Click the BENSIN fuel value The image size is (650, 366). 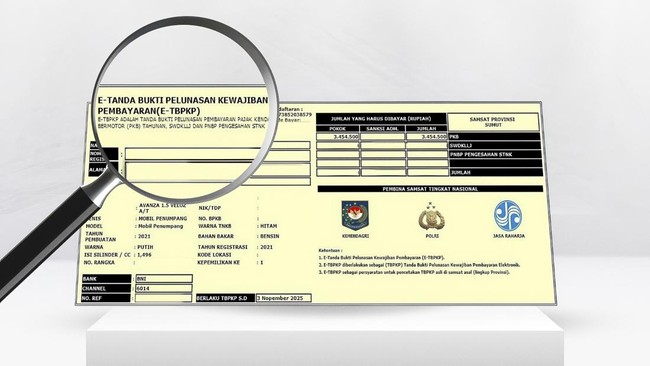270,236
